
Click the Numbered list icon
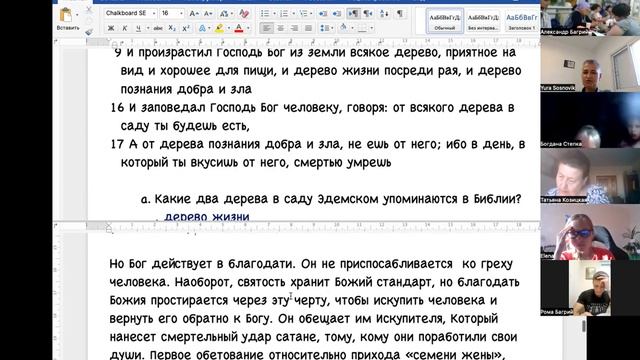(x=284, y=13)
